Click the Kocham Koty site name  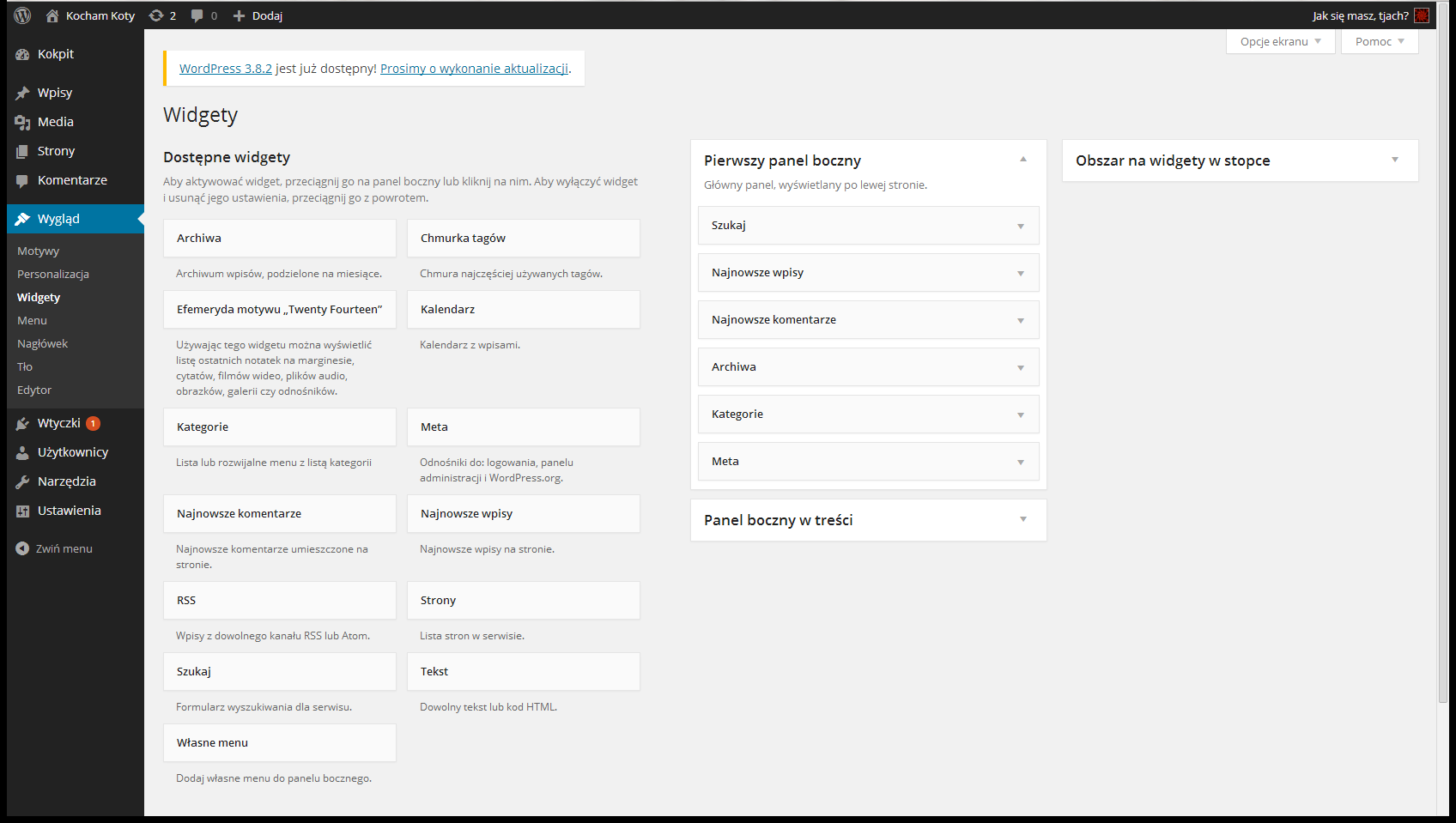click(x=100, y=15)
